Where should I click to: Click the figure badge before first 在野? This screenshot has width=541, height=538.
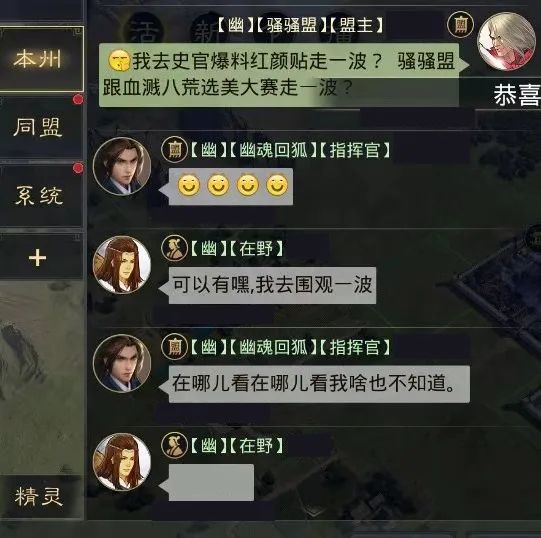[174, 248]
